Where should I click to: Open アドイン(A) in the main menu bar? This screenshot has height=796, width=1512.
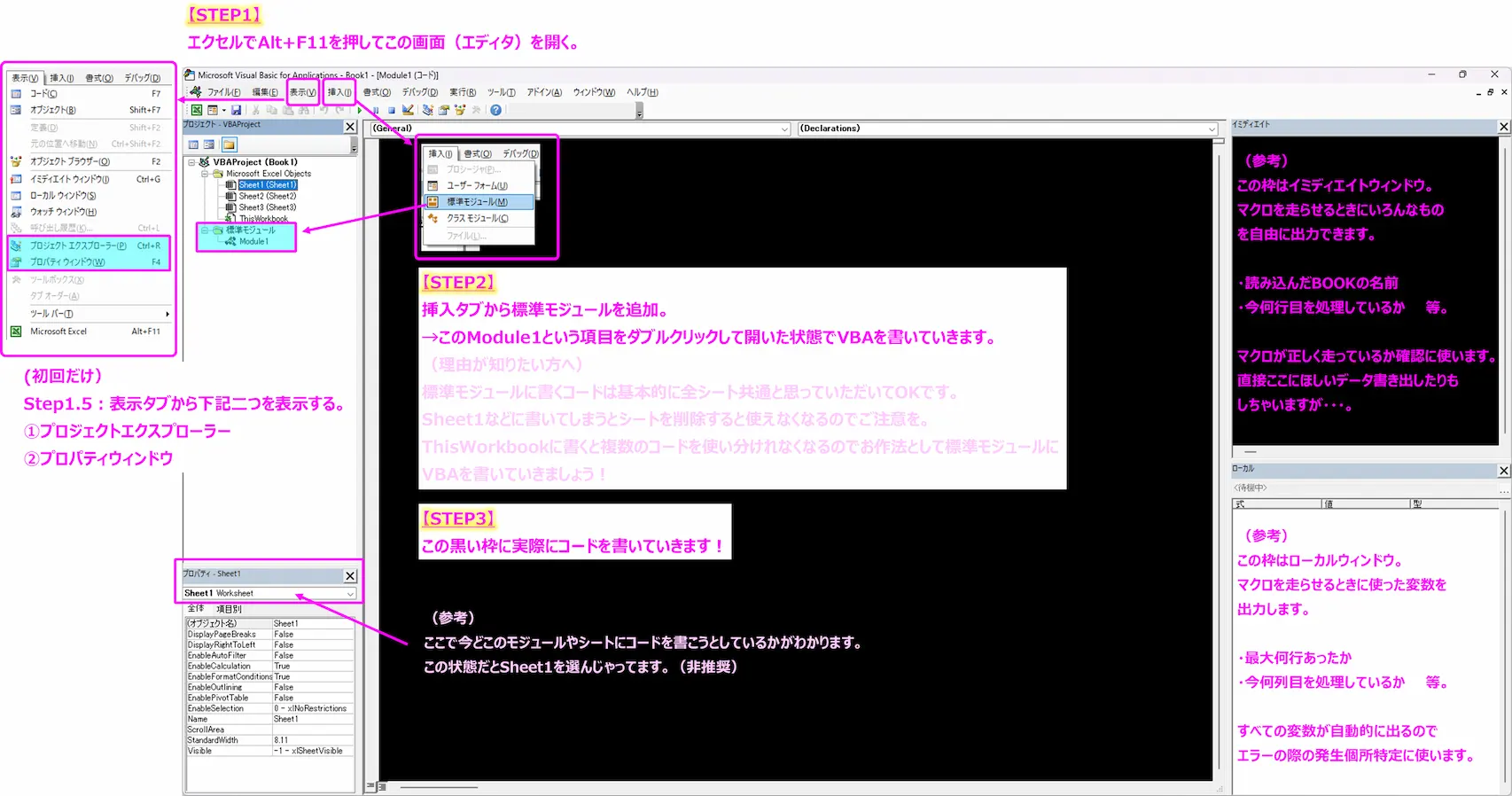click(x=544, y=92)
